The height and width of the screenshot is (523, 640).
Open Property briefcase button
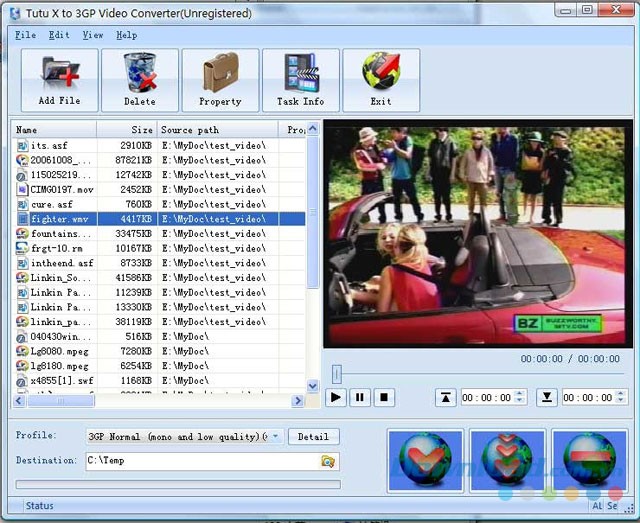pos(220,80)
